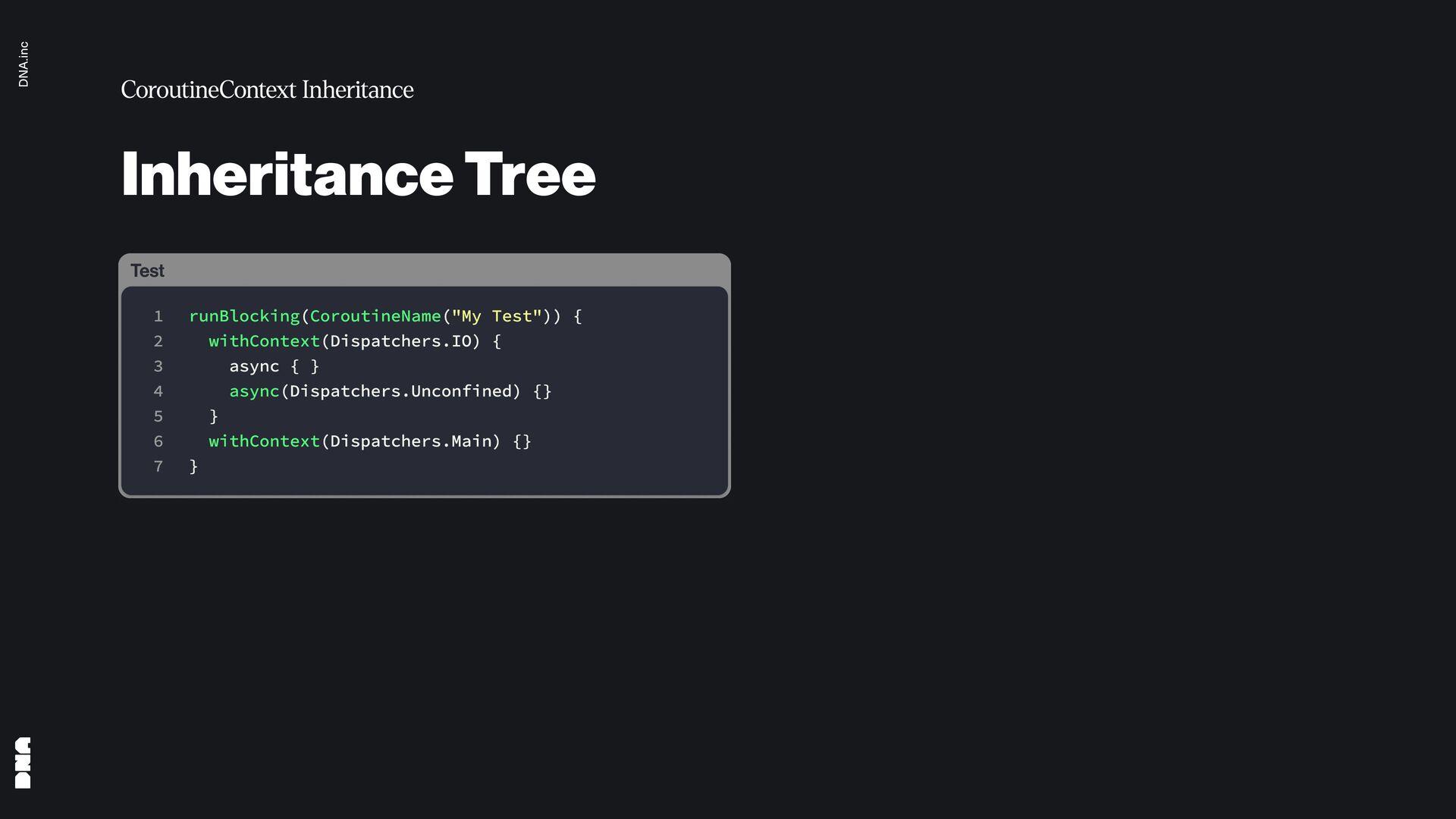1456x819 pixels.
Task: Select the 'Test' code block tab
Action: click(x=147, y=271)
